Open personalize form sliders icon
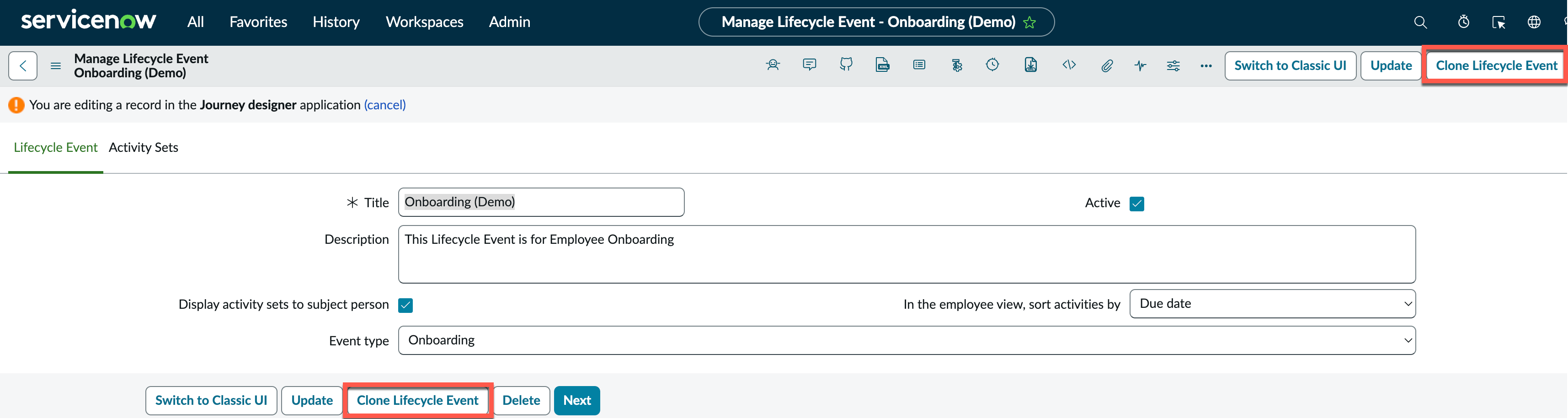Viewport: 1568px width, 419px height. (1173, 66)
